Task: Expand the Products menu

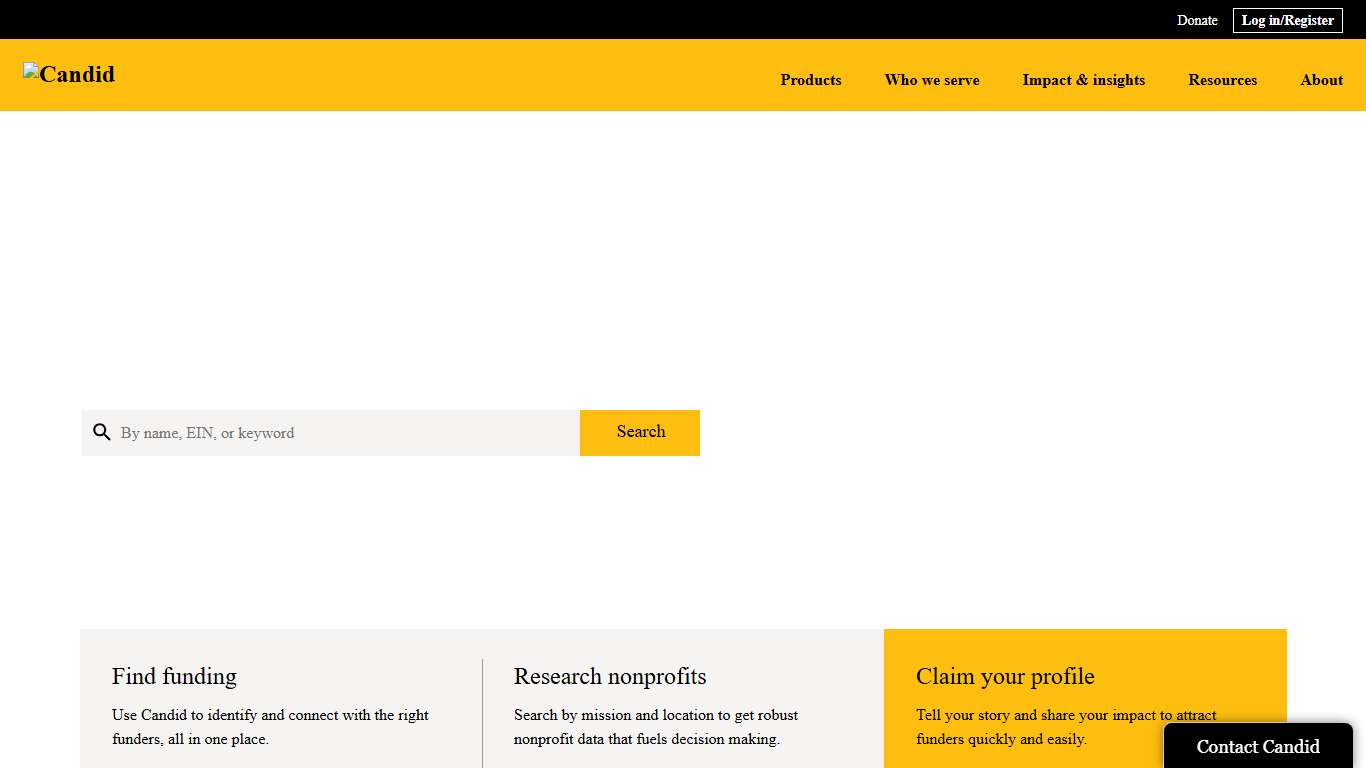Action: click(x=810, y=80)
